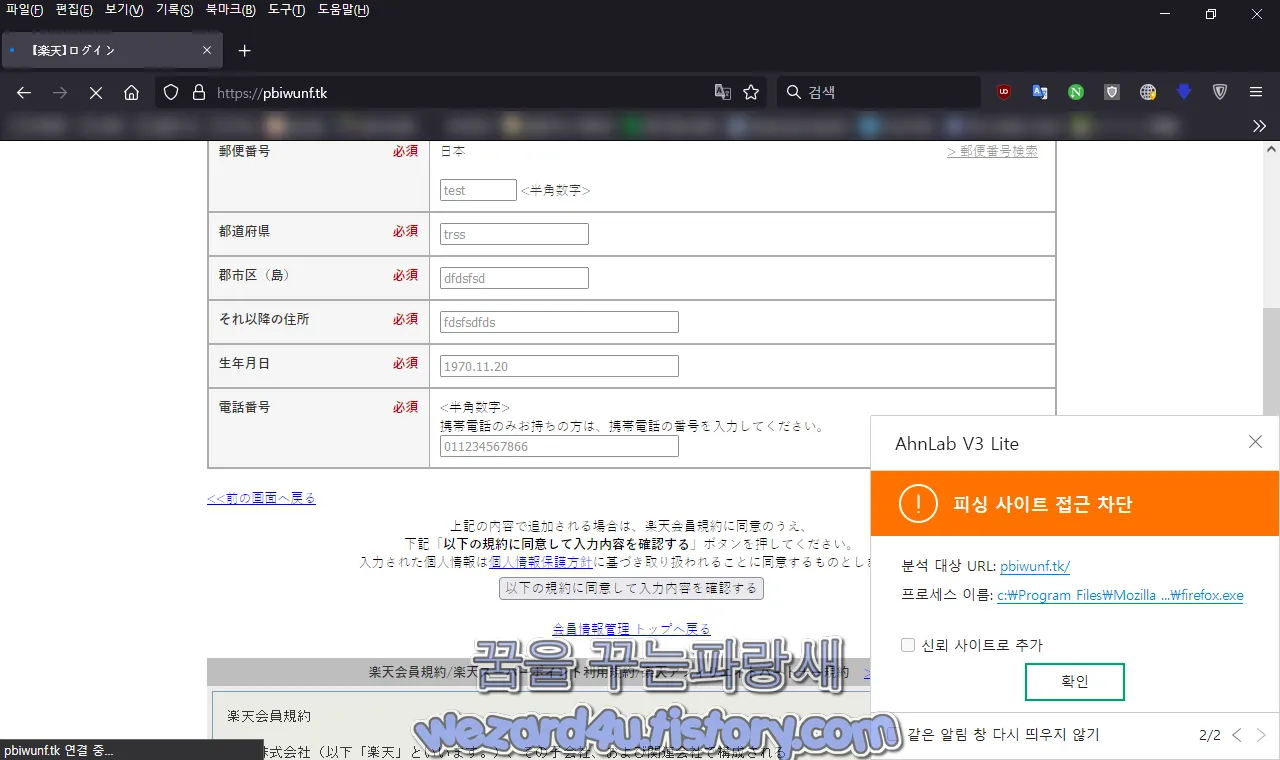
Task: Click the postal code field containing test
Action: (478, 190)
